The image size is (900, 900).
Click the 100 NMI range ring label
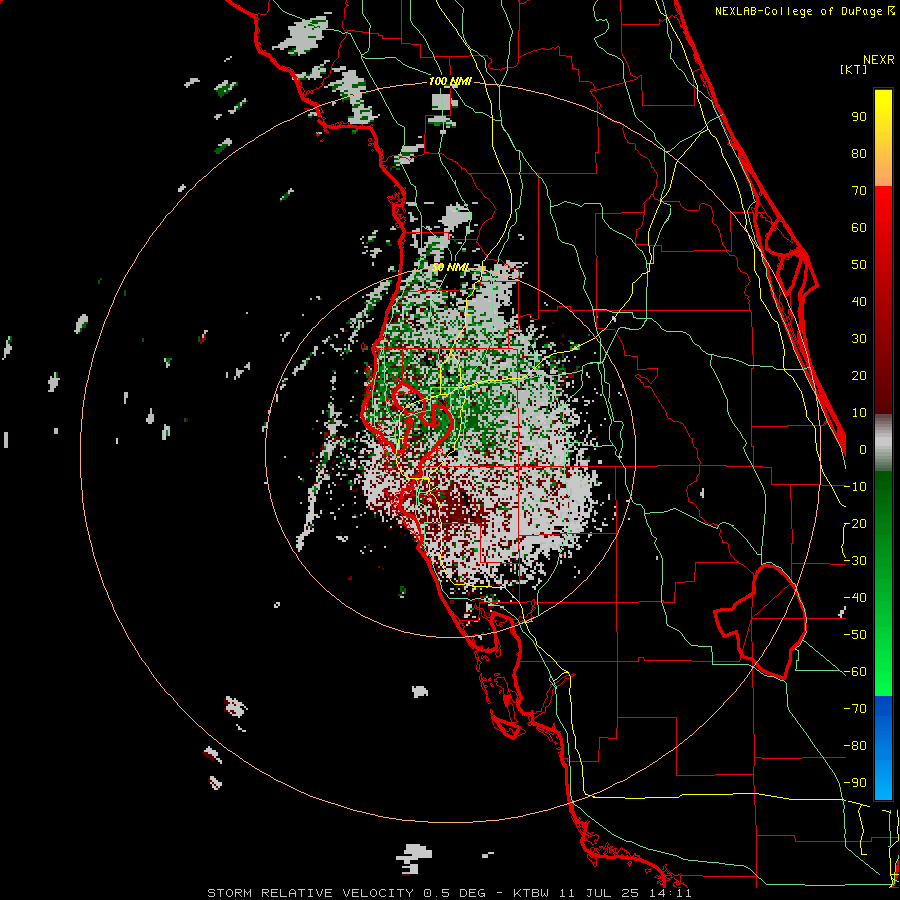(450, 82)
